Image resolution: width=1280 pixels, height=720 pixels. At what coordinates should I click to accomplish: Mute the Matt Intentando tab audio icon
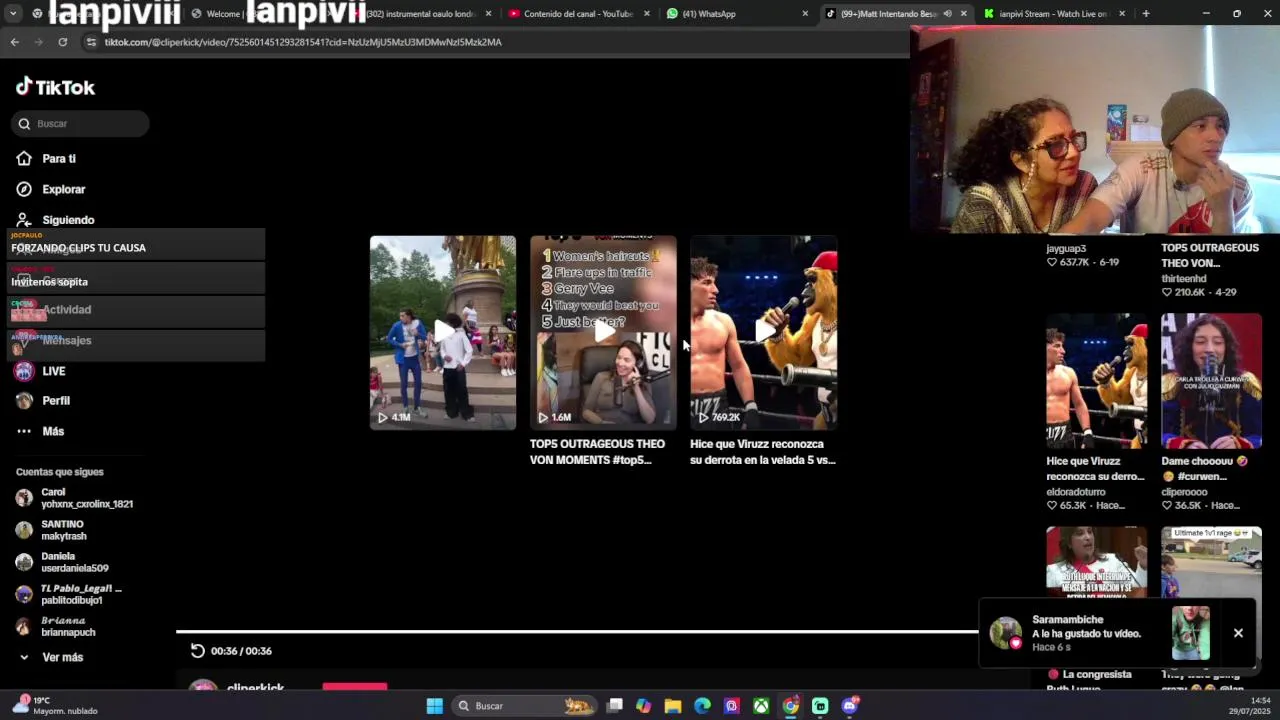click(x=947, y=14)
